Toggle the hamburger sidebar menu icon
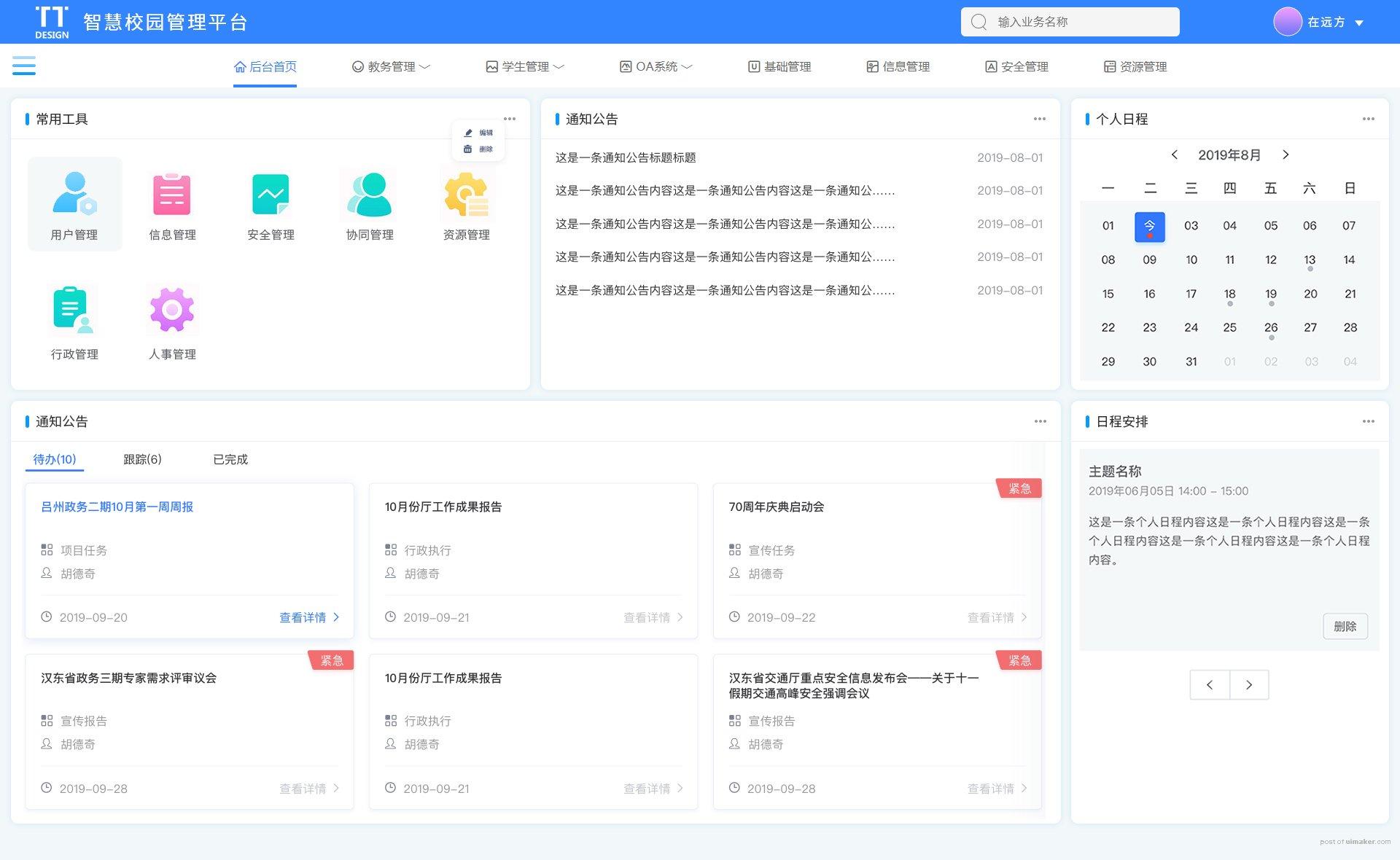The image size is (1400, 860). [x=24, y=66]
